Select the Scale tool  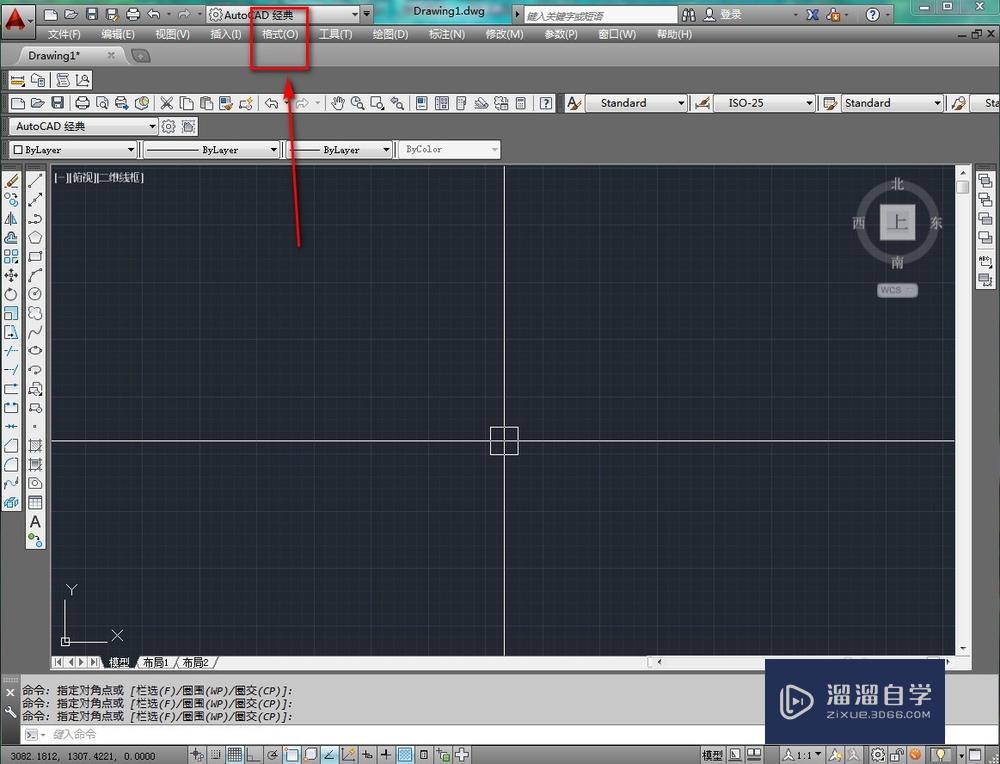tap(11, 313)
